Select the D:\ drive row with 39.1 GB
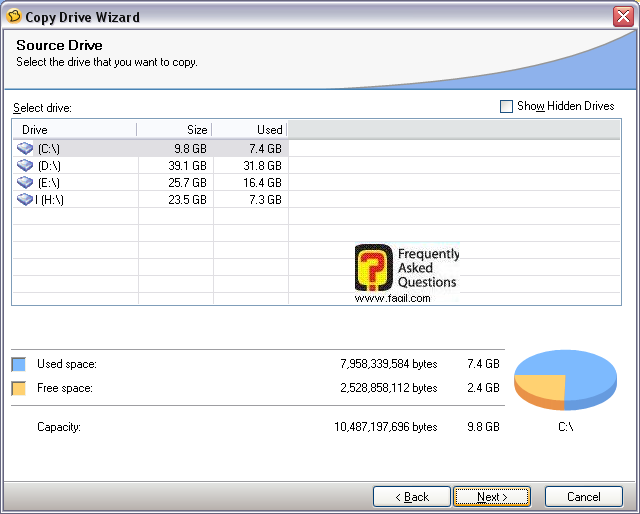Viewport: 640px width, 514px height. coord(150,165)
